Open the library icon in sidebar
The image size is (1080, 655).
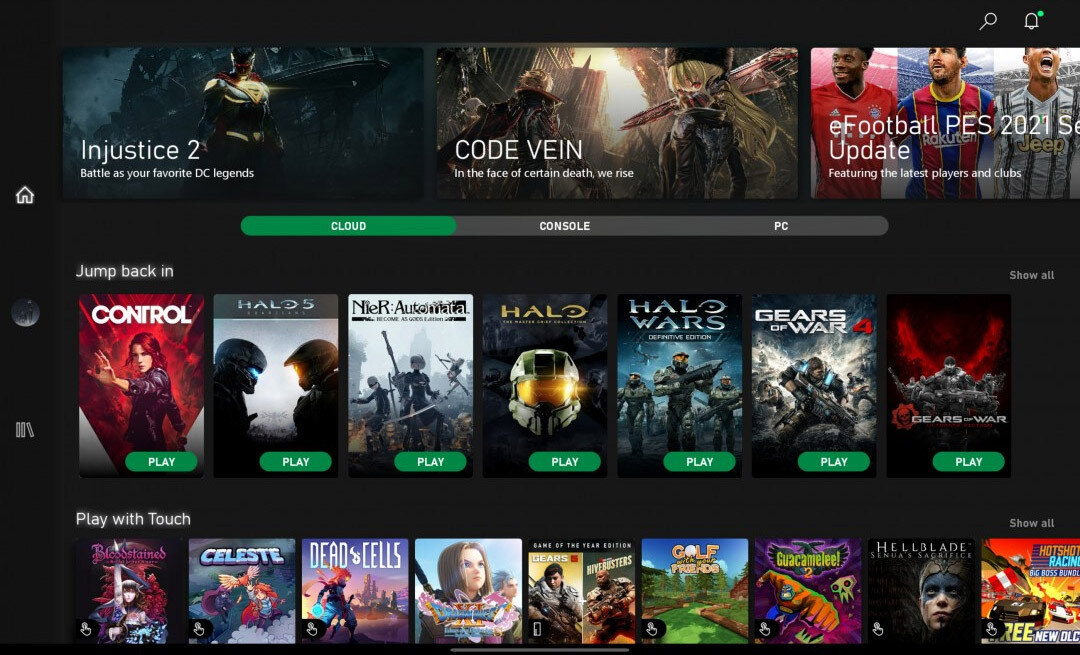(x=25, y=430)
